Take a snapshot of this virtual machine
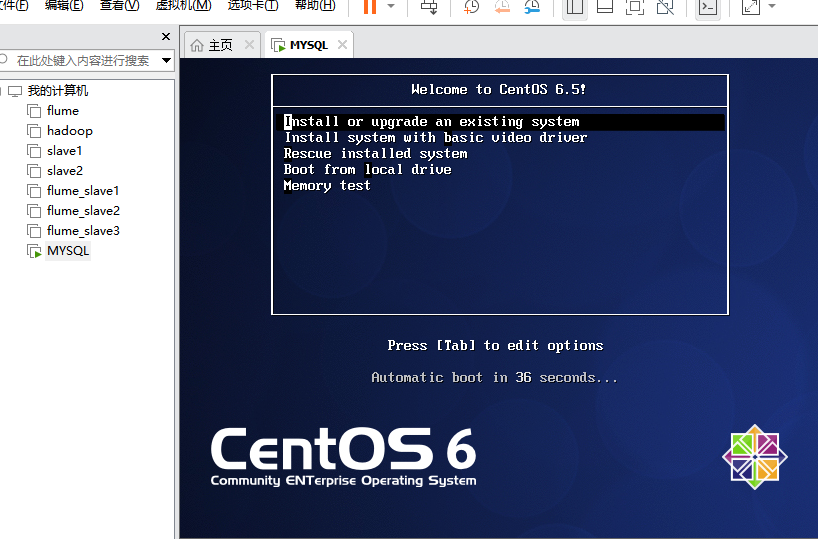Screen dimensions: 818x539 [x=471, y=7]
